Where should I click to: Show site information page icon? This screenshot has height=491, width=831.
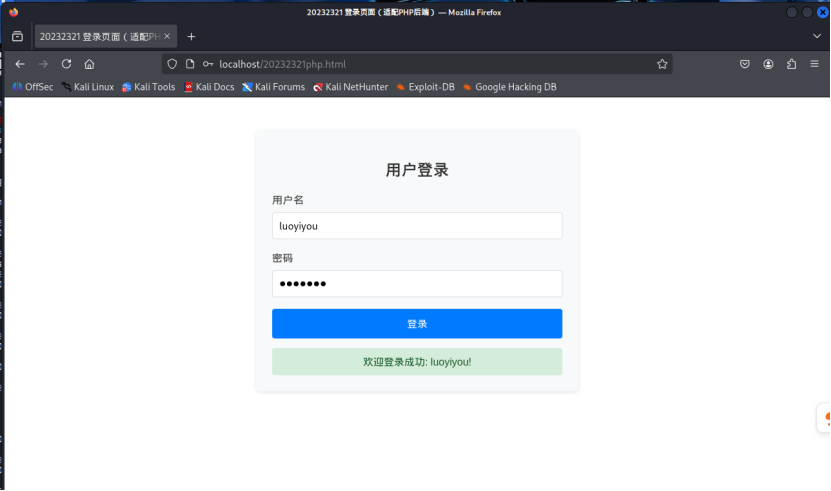[190, 64]
